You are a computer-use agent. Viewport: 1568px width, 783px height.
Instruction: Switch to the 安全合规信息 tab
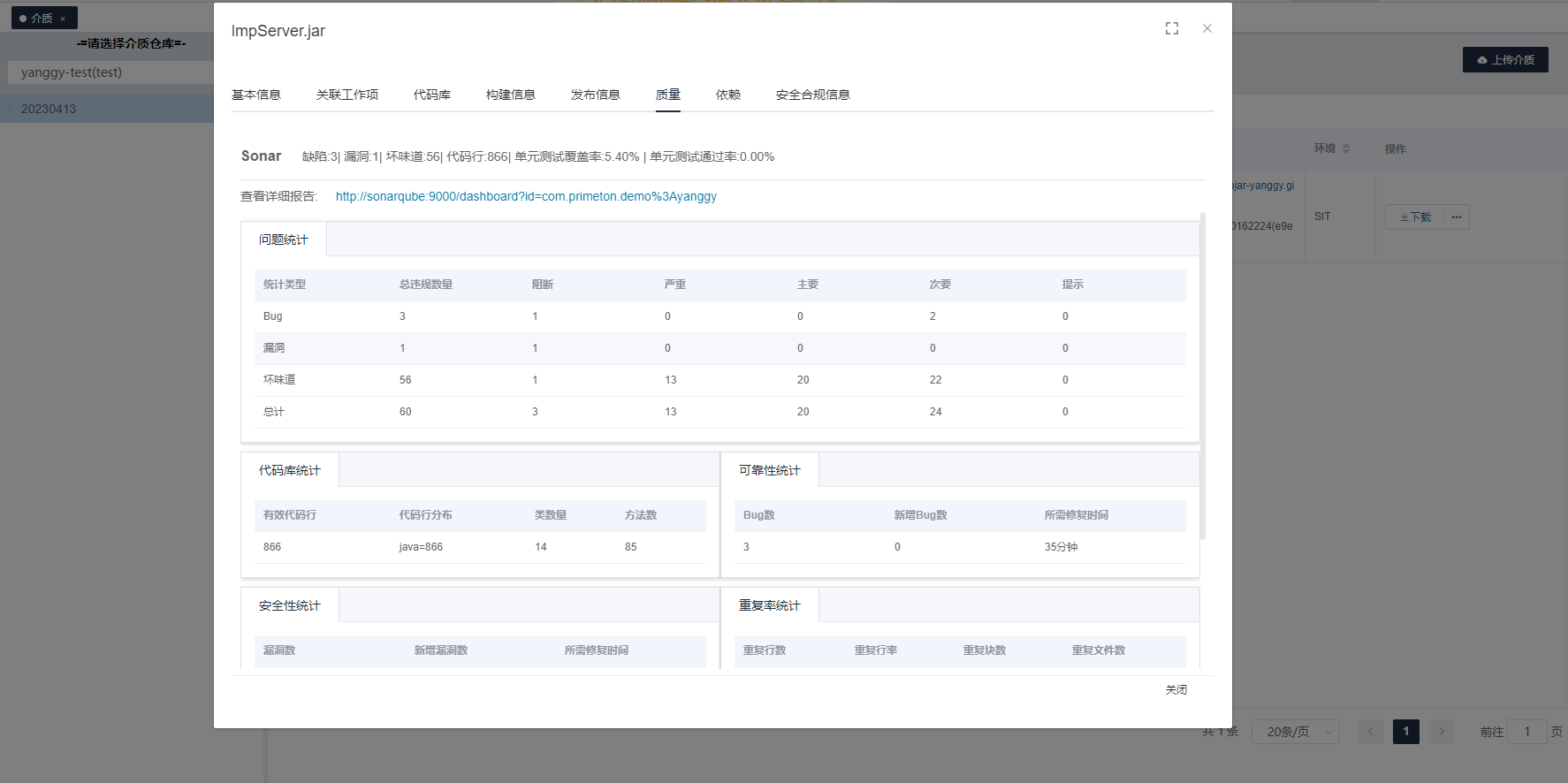tap(812, 95)
